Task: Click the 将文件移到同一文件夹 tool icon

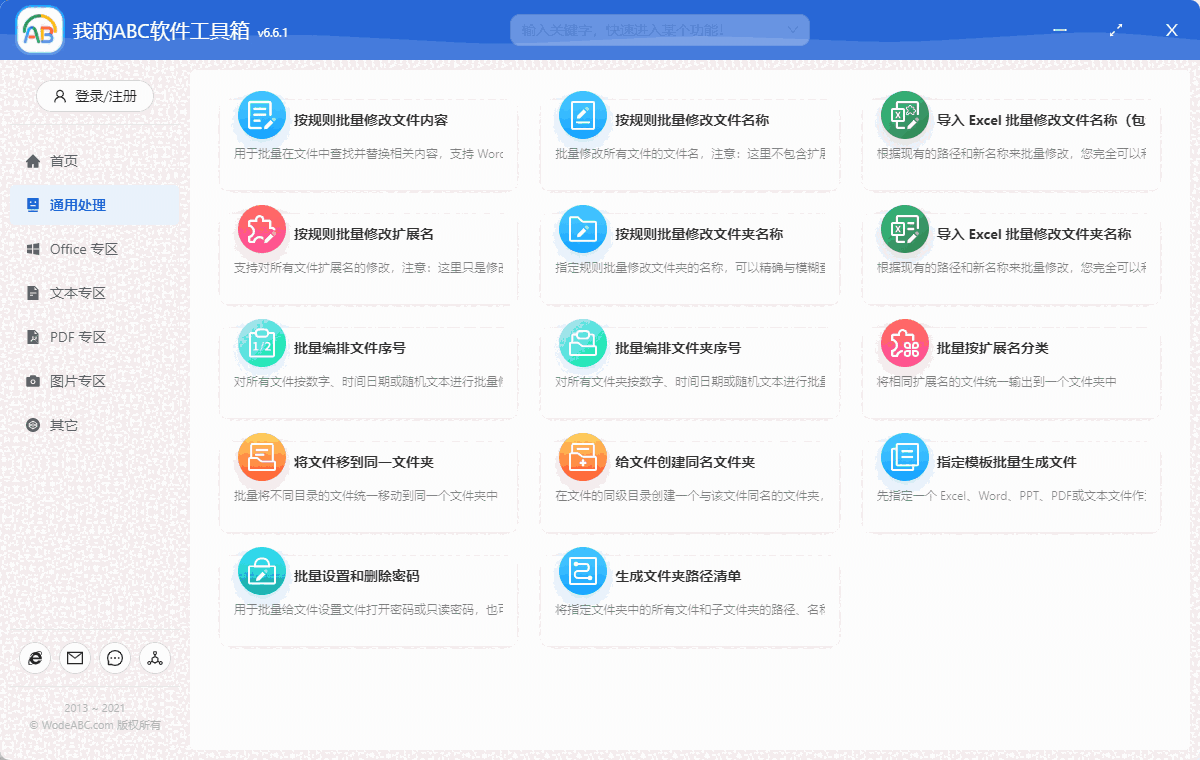Action: [x=261, y=456]
